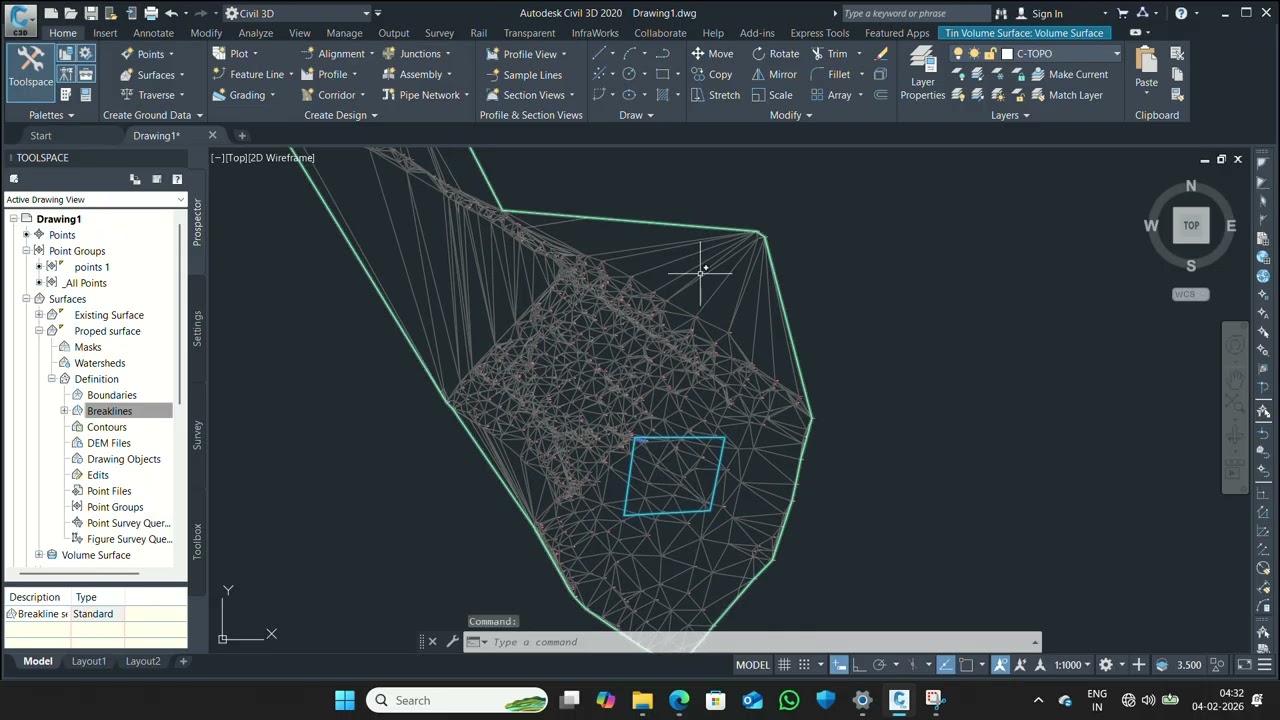Select the Copy tool

pos(711,75)
